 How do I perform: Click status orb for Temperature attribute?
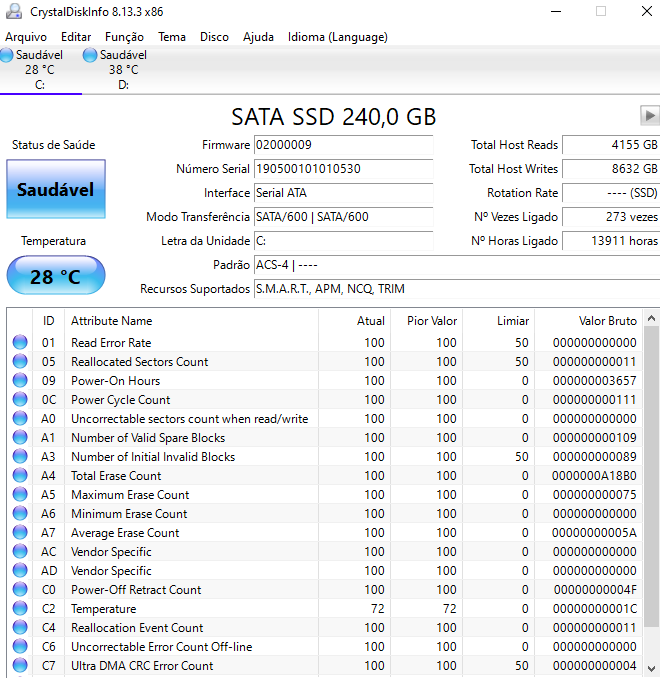pyautogui.click(x=20, y=608)
